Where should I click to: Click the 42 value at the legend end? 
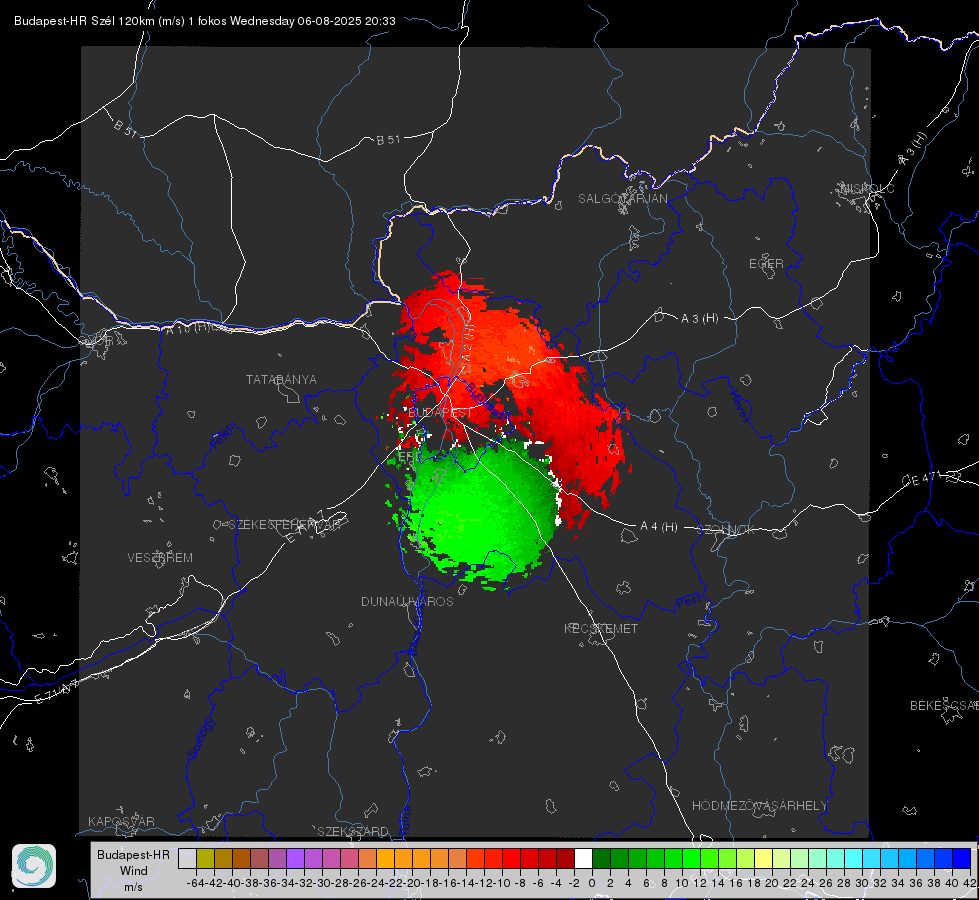click(x=970, y=883)
